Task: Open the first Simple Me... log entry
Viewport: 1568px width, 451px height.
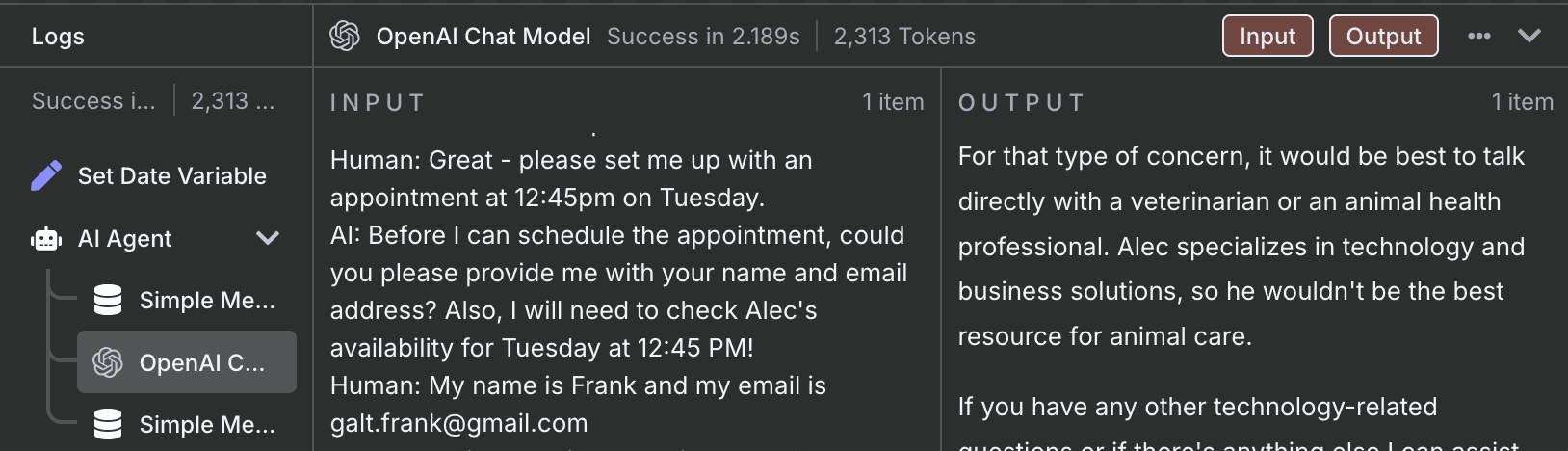Action: (187, 300)
